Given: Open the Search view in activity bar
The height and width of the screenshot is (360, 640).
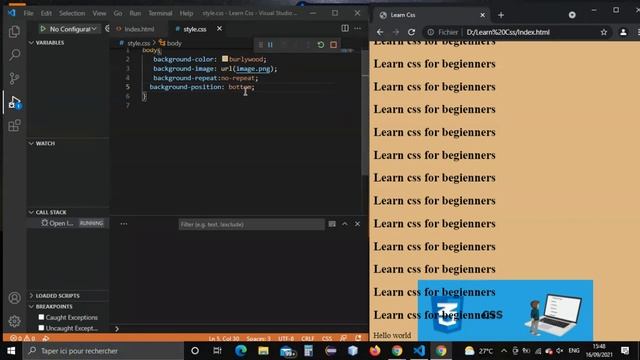Looking at the screenshot, I should pyautogui.click(x=14, y=55).
